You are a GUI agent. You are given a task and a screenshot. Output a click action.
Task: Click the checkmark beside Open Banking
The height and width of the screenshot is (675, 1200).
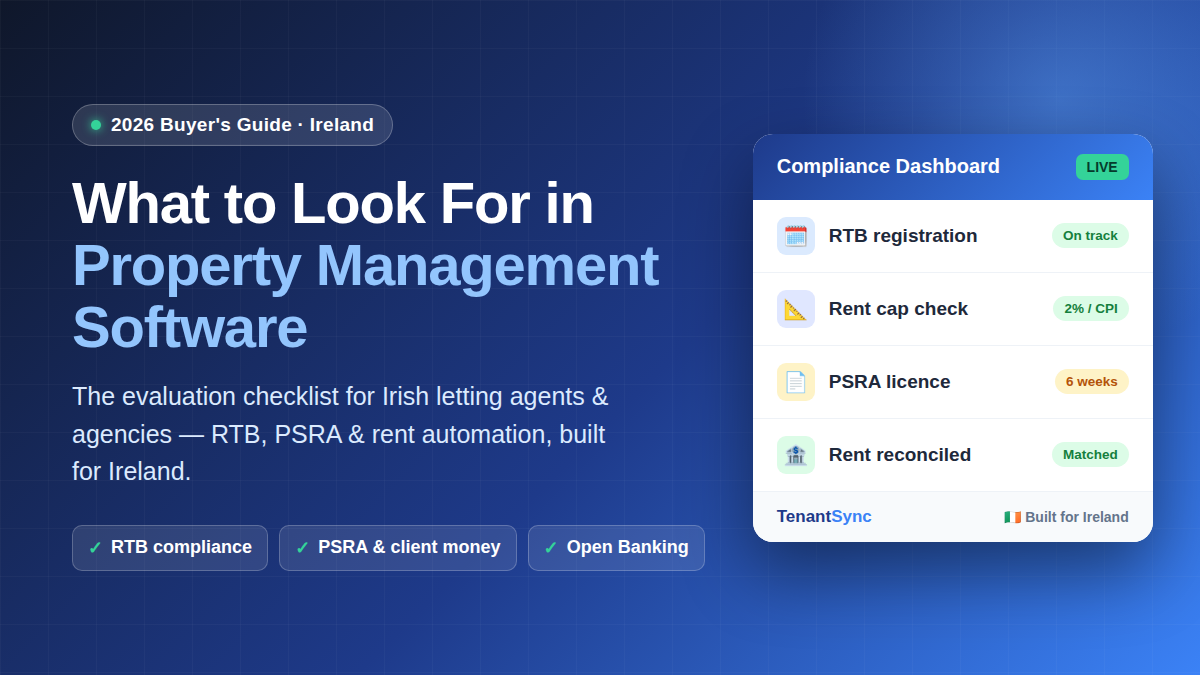coord(550,548)
